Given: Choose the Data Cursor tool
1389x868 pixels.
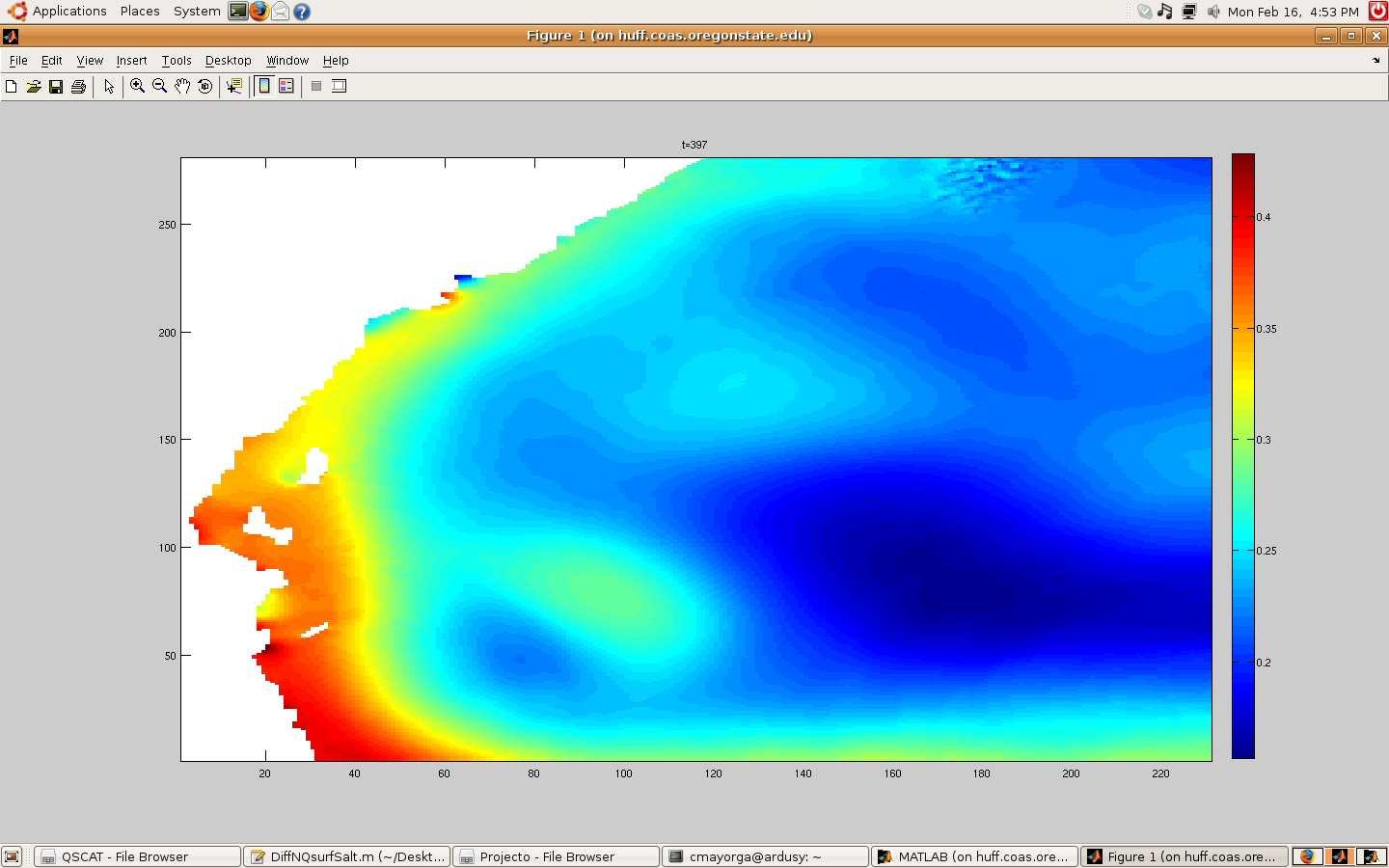Looking at the screenshot, I should [x=233, y=87].
